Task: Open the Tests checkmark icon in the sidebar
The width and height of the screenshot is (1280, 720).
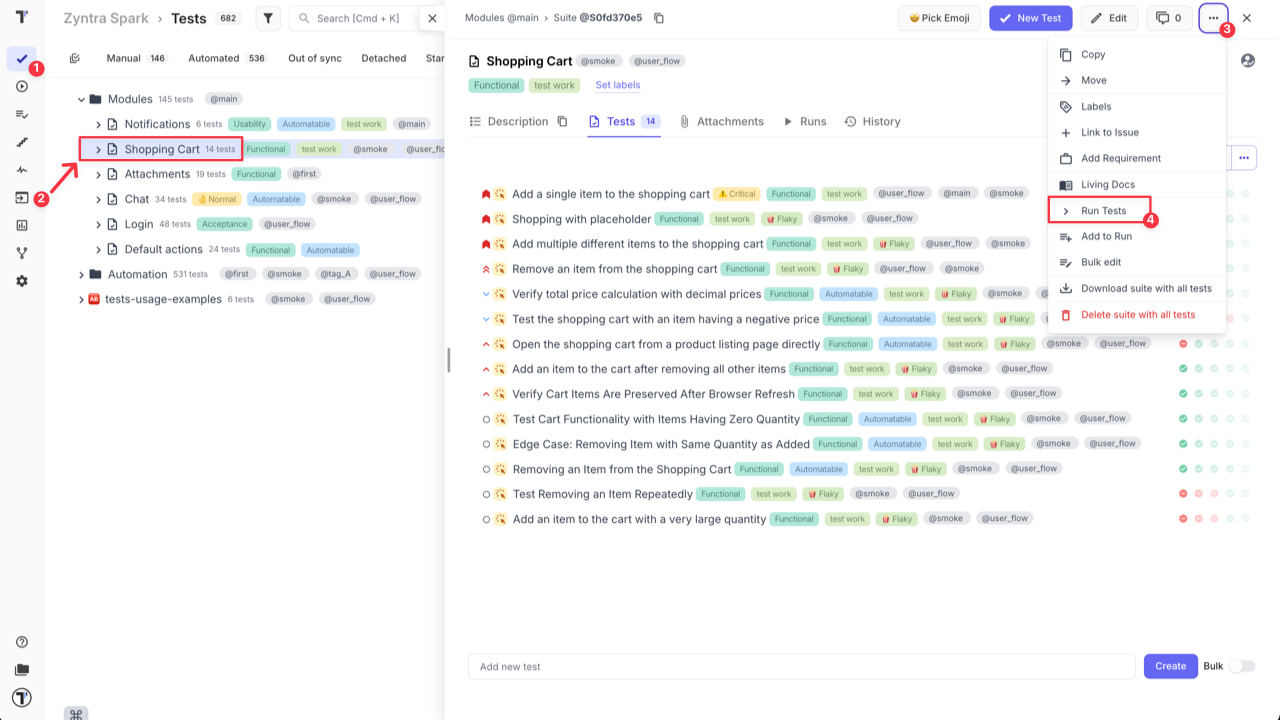Action: (22, 60)
